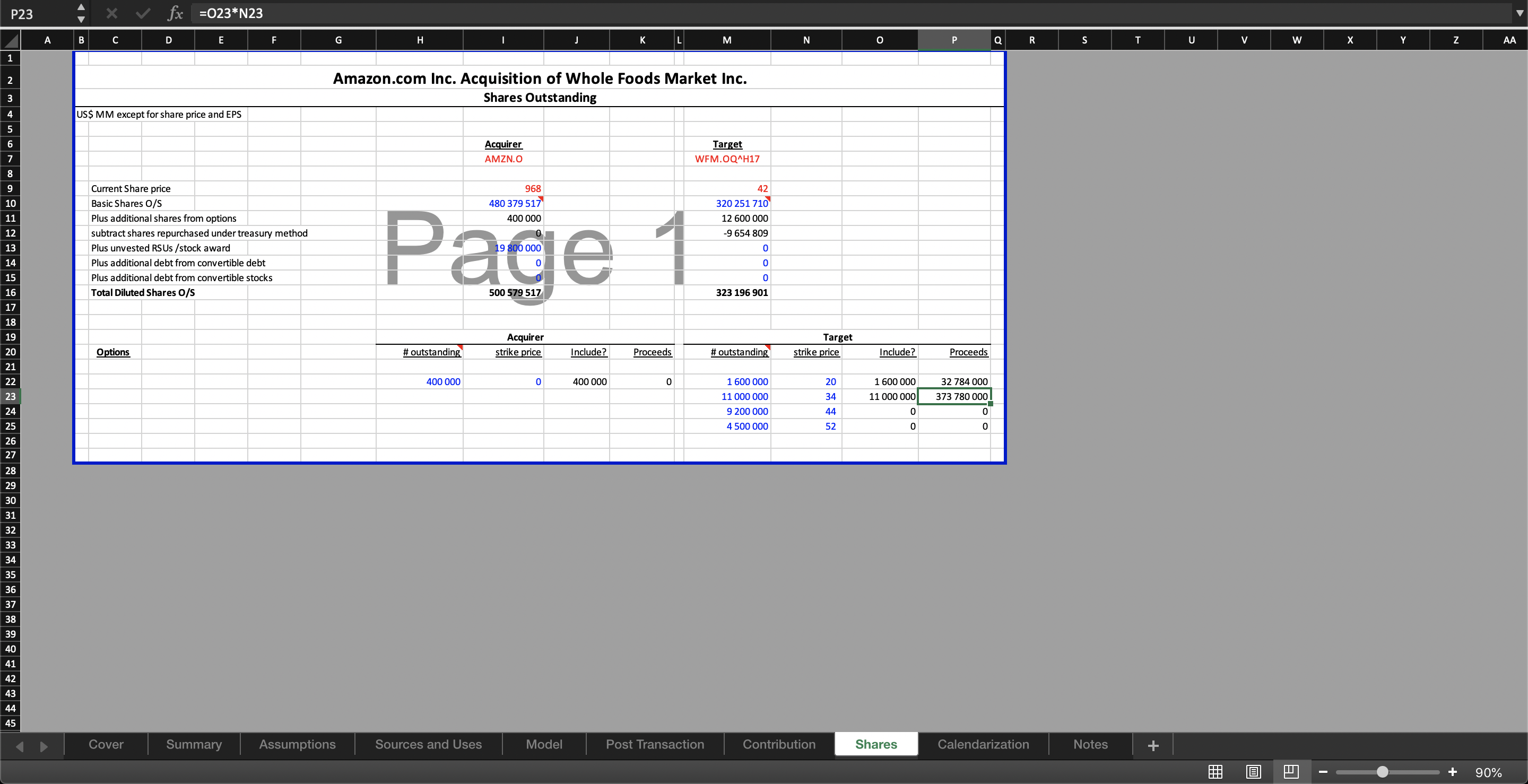The image size is (1528, 784).
Task: Open the Summary sheet tab
Action: click(194, 744)
